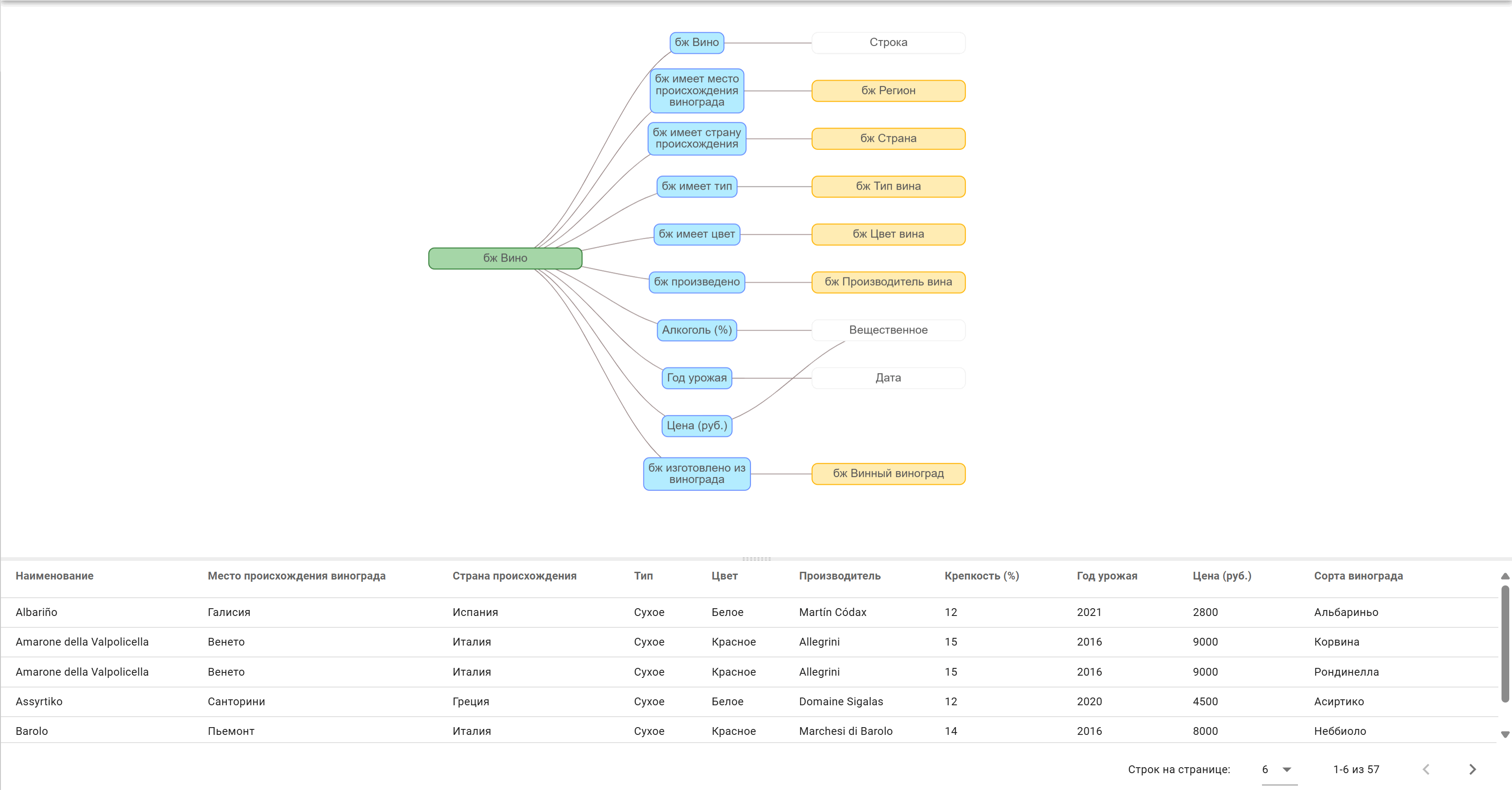
Task: Click 'Испания' country cell
Action: click(475, 612)
